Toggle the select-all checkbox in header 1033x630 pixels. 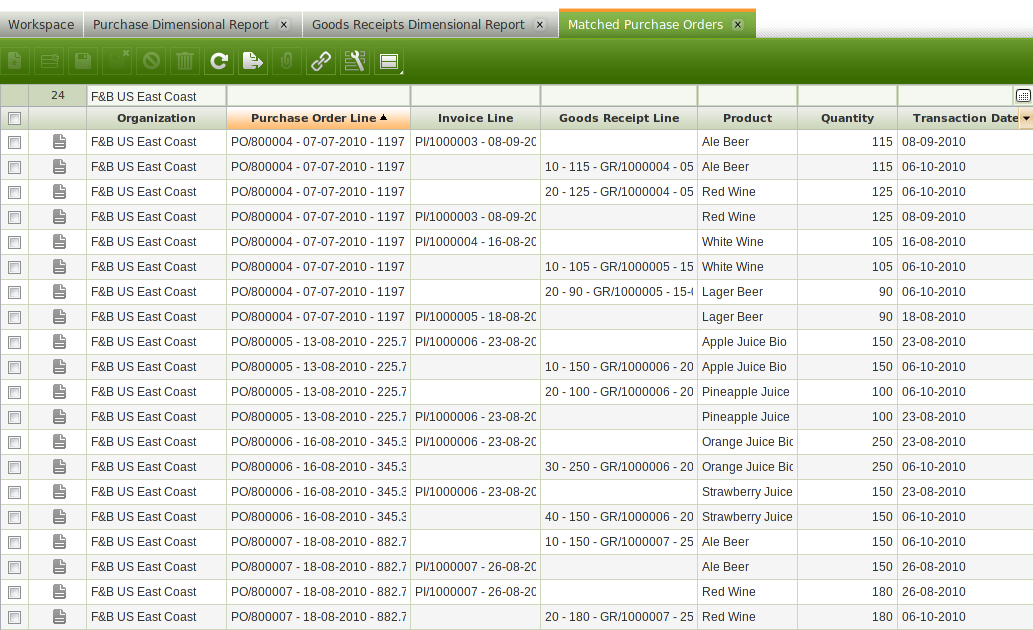click(x=14, y=118)
